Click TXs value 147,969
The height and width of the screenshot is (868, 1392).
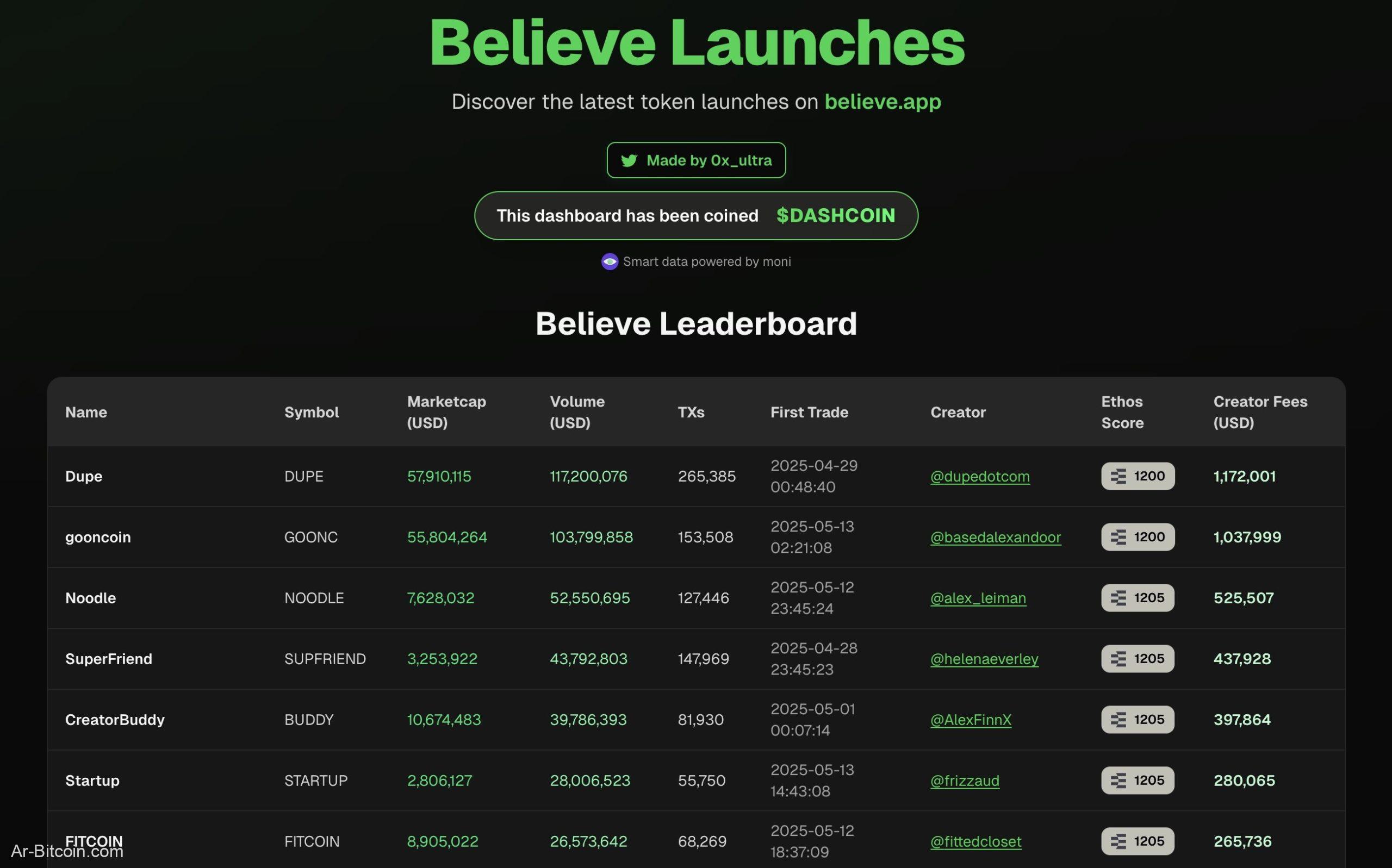[x=704, y=659]
